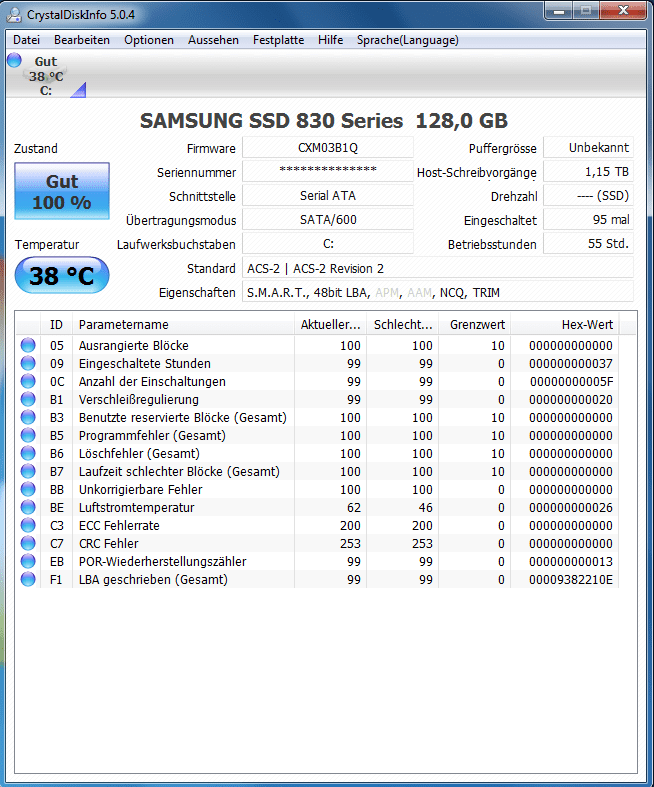Click the masked Seriennummer field
The image size is (654, 787).
coord(328,172)
